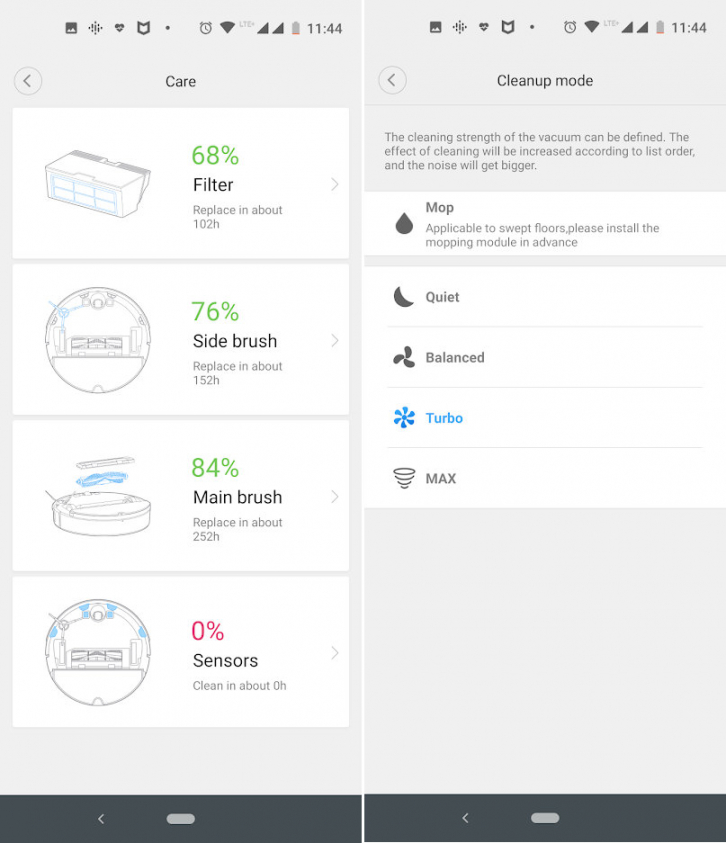Viewport: 726px width, 843px height.
Task: Choose the Mop mode entry
Action: (542, 223)
